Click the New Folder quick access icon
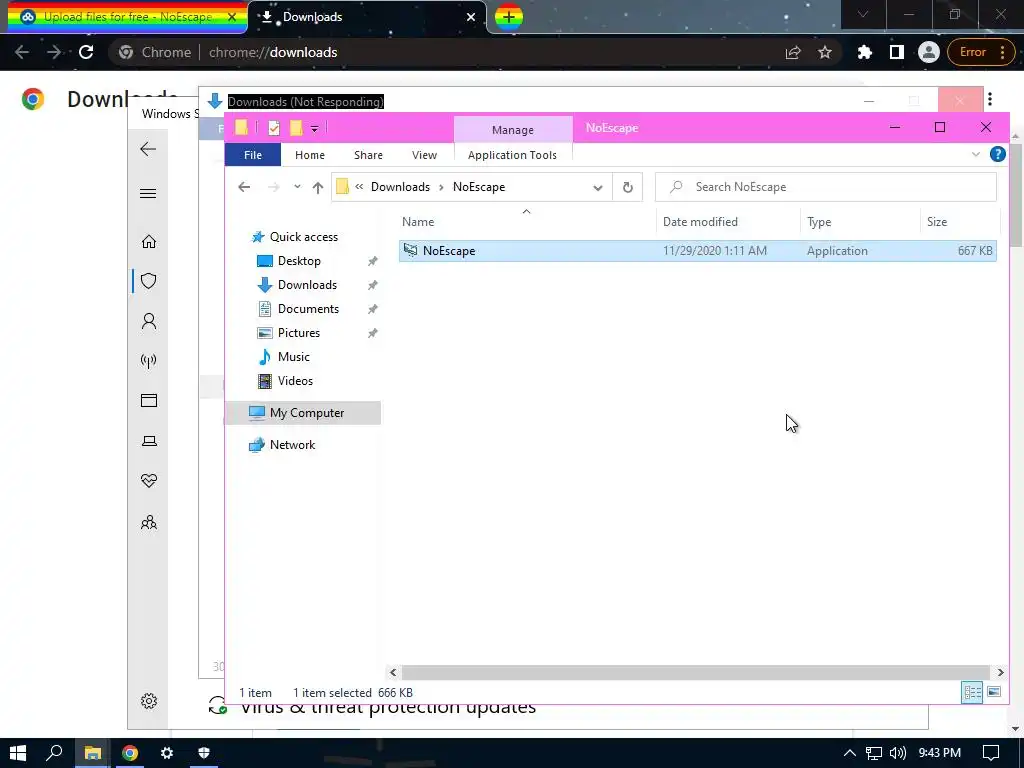 click(296, 128)
